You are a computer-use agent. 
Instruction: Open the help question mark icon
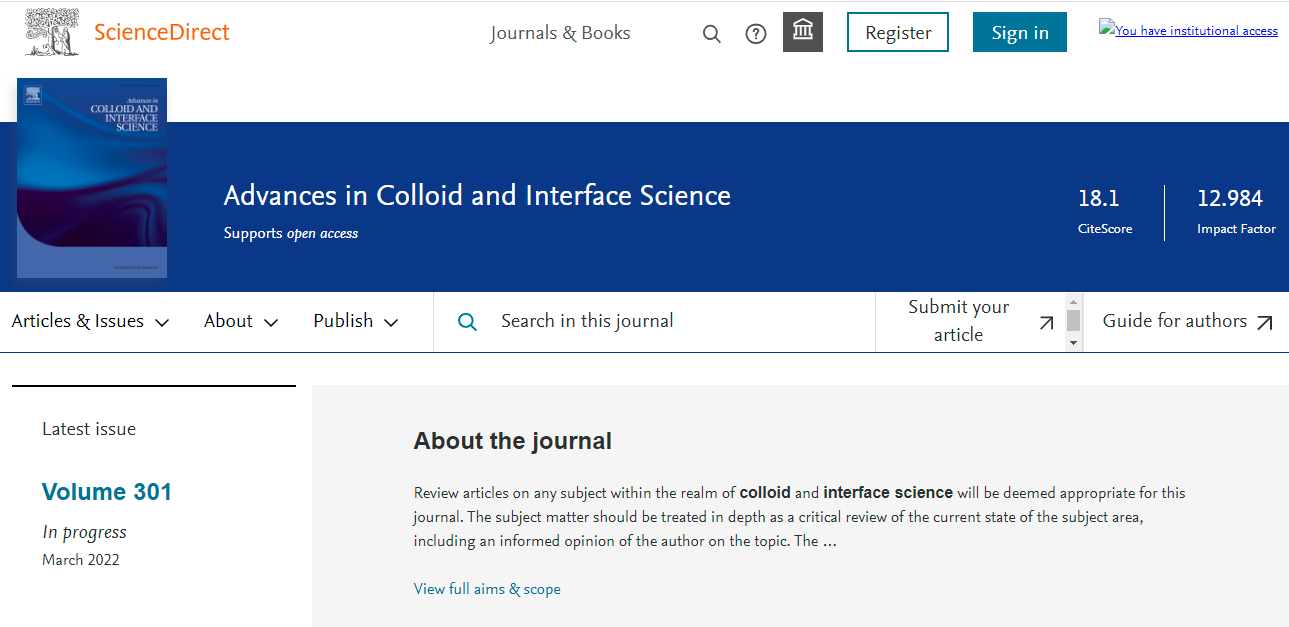(x=756, y=34)
